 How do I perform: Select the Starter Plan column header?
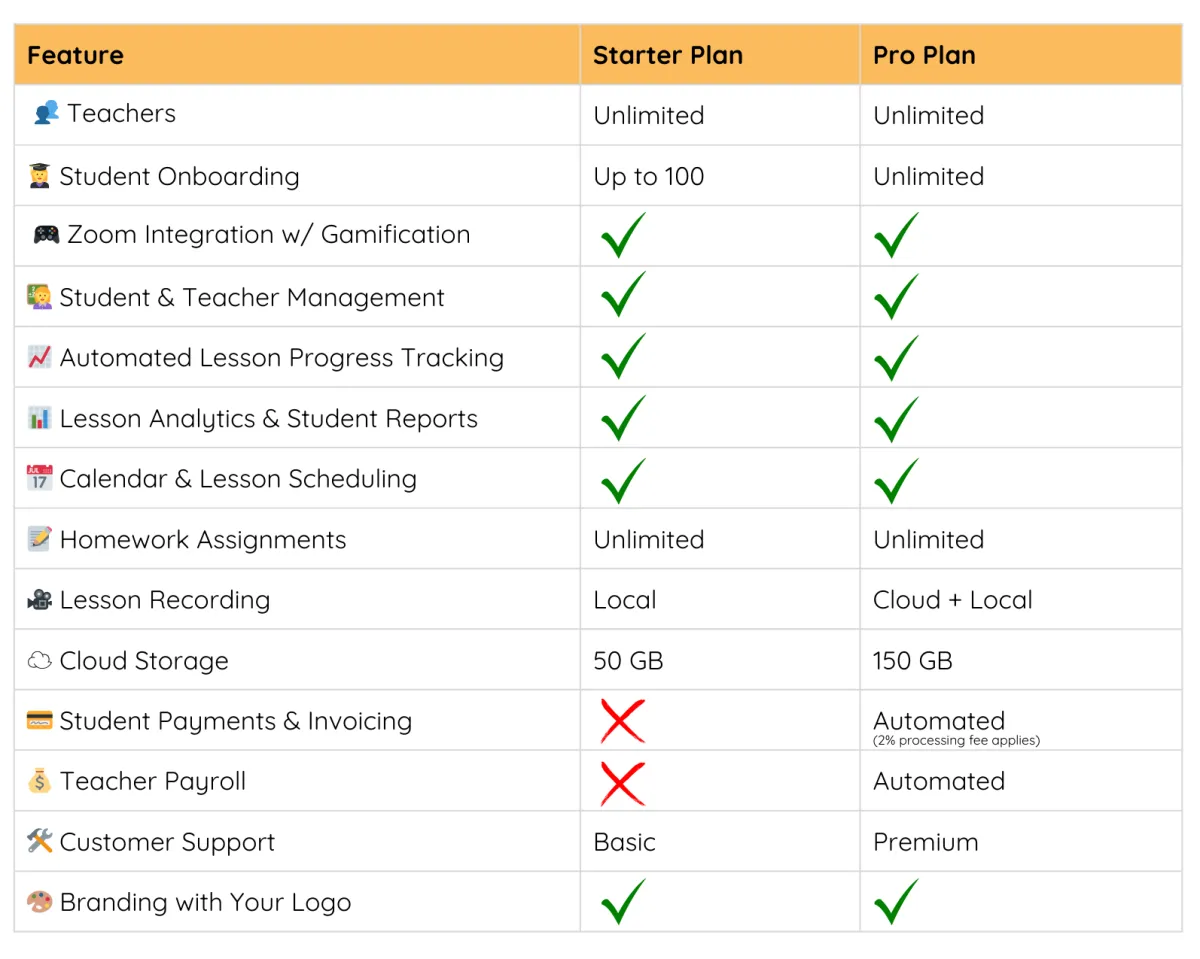(720, 55)
